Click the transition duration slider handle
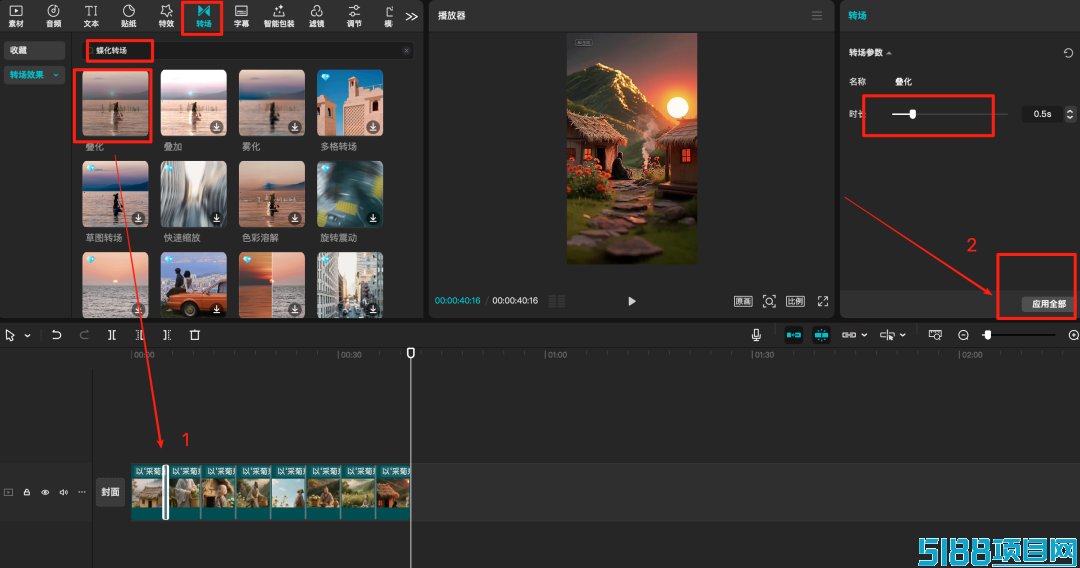This screenshot has height=568, width=1080. (x=912, y=114)
